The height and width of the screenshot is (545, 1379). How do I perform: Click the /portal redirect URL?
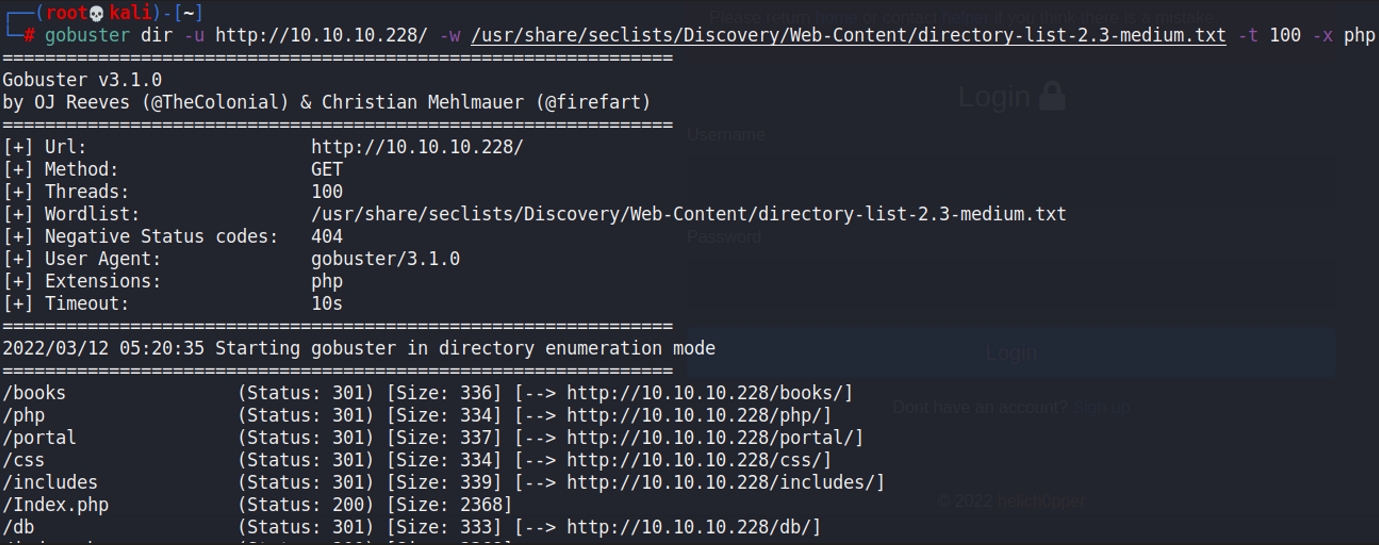tap(714, 438)
